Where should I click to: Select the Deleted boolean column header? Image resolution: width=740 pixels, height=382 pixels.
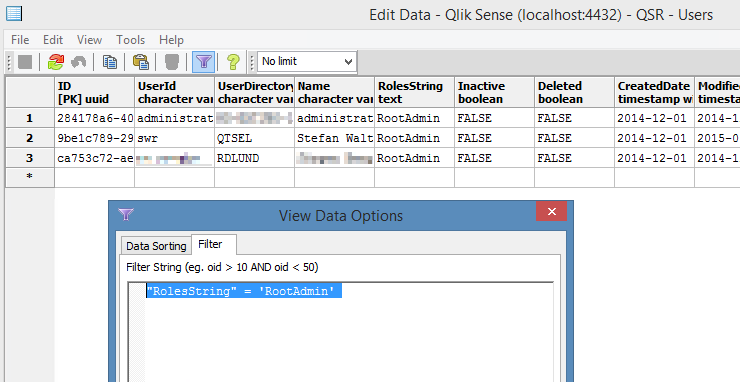pos(575,92)
